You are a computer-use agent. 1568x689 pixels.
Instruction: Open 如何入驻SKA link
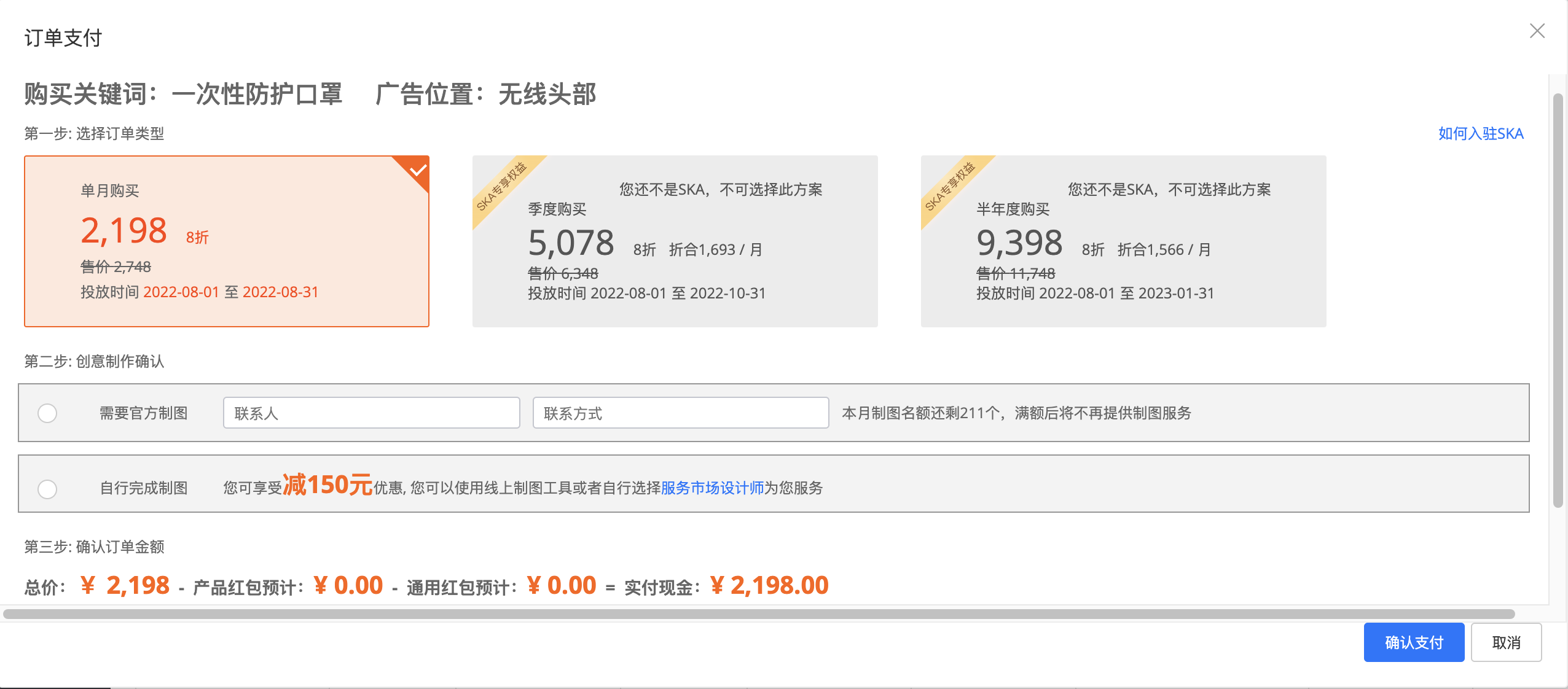click(x=1480, y=133)
